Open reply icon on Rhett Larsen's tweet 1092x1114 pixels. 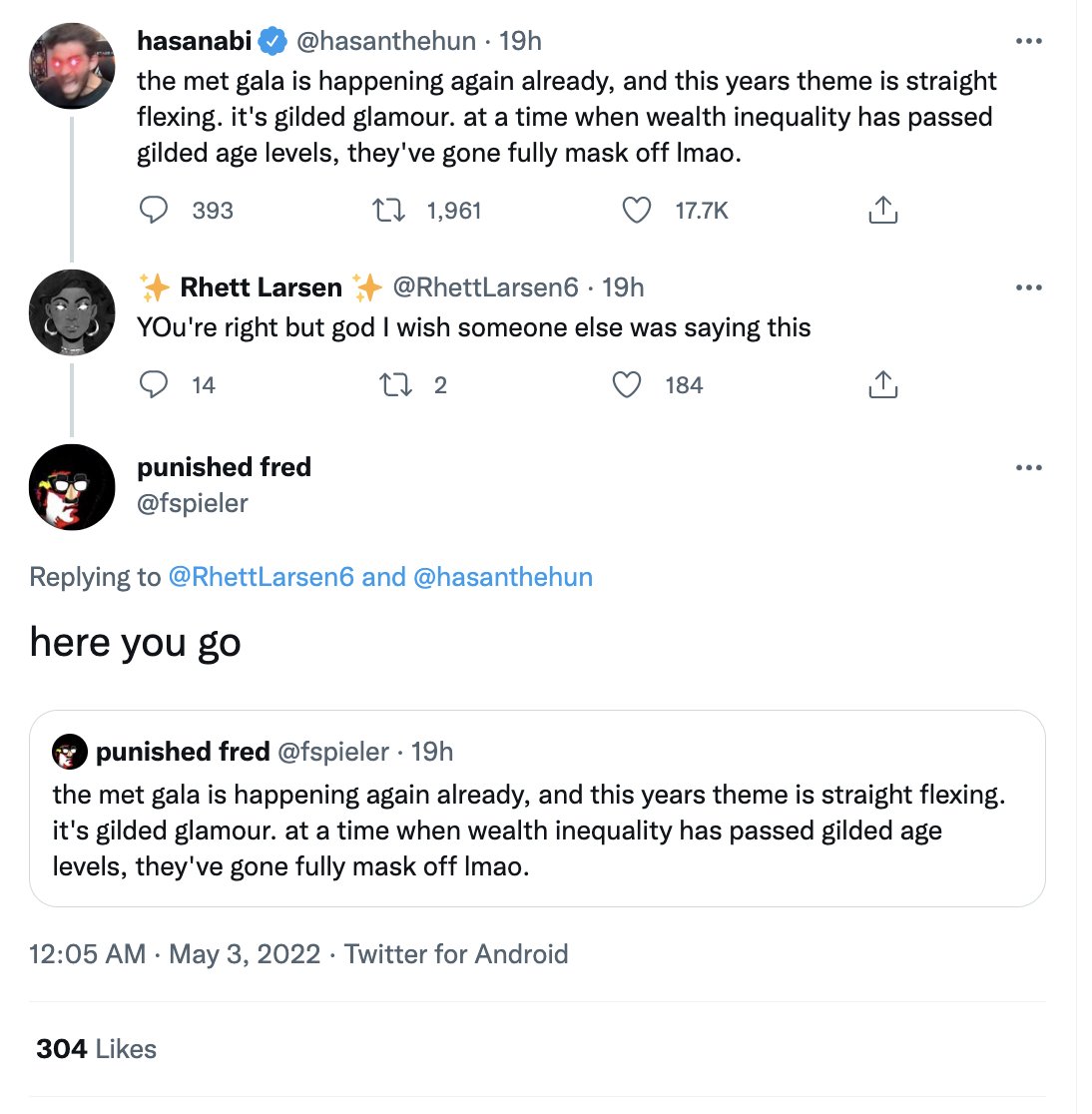(x=153, y=384)
